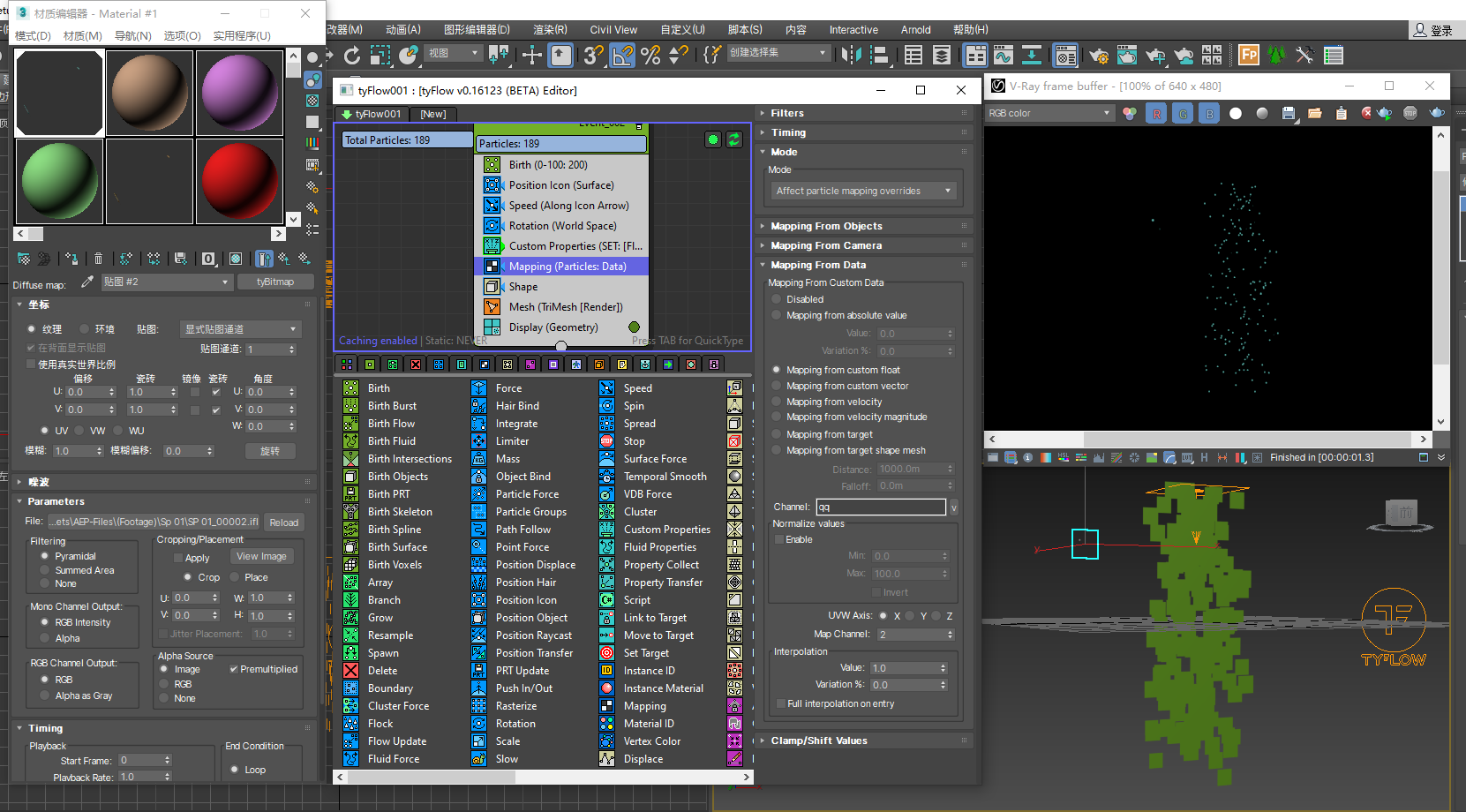Select Mapping from absolute value radio

click(x=777, y=315)
